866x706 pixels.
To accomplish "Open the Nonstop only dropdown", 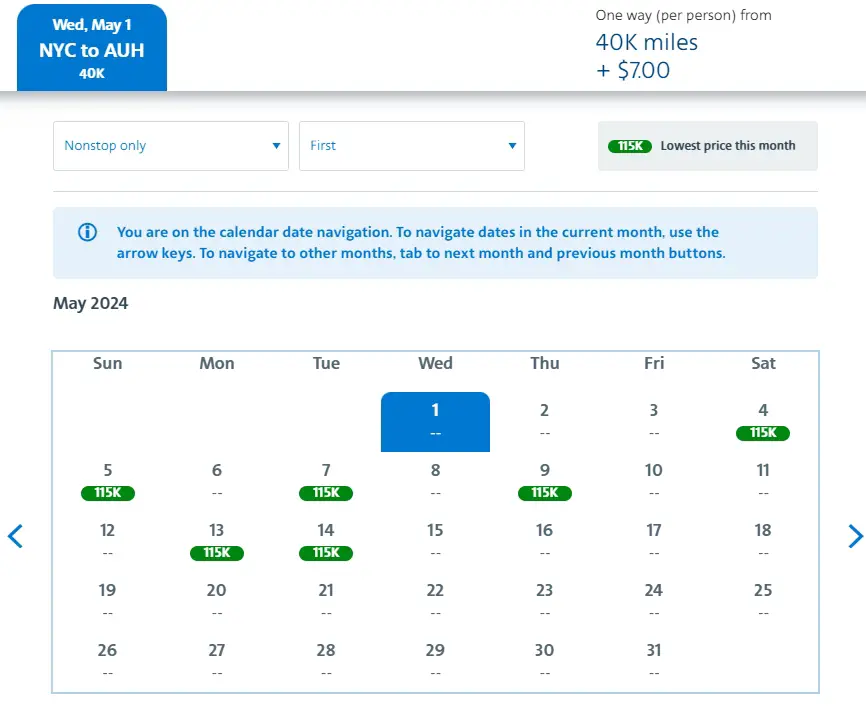I will (x=171, y=146).
